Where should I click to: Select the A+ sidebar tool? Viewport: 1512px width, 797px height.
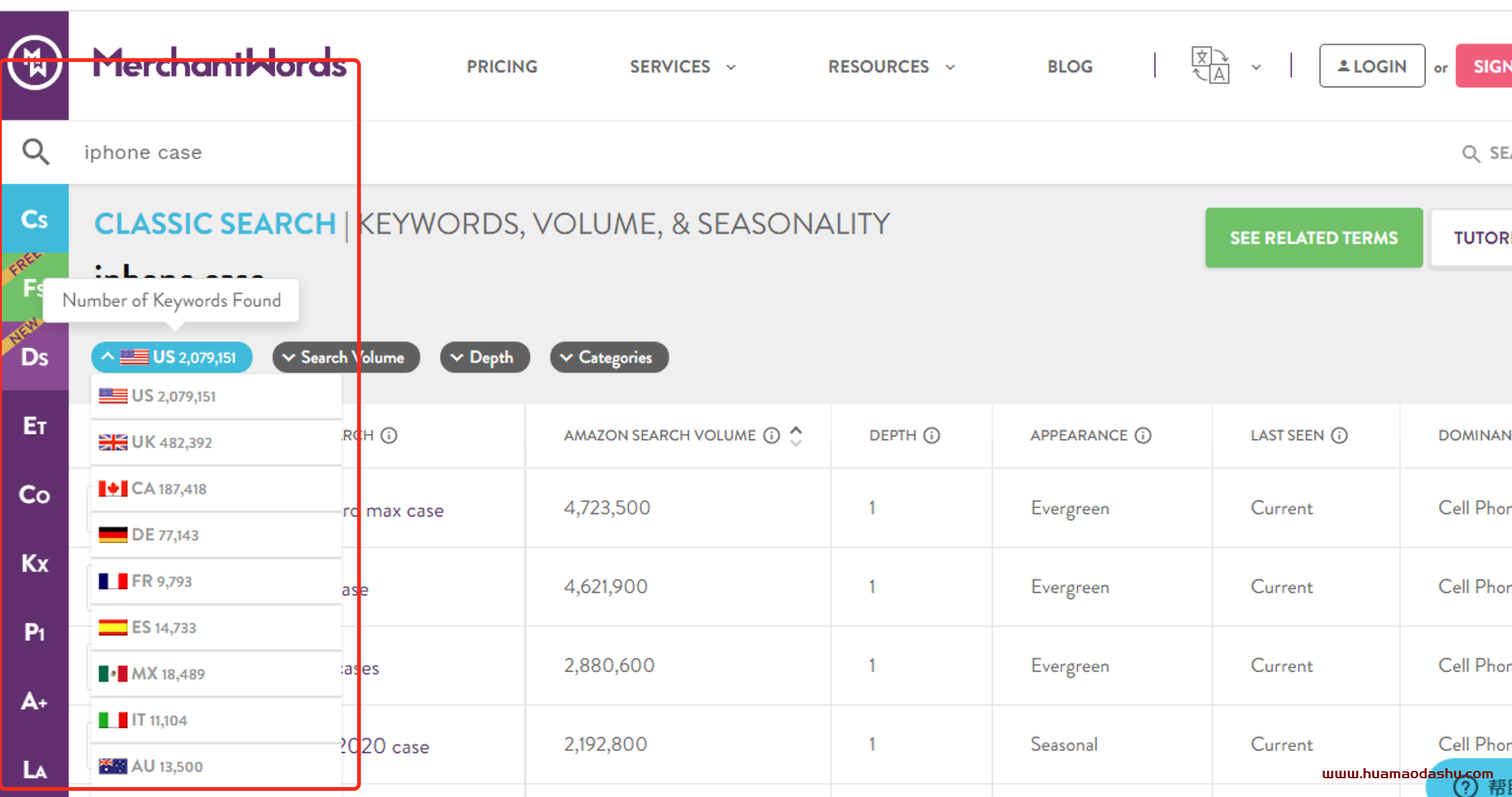pos(34,701)
